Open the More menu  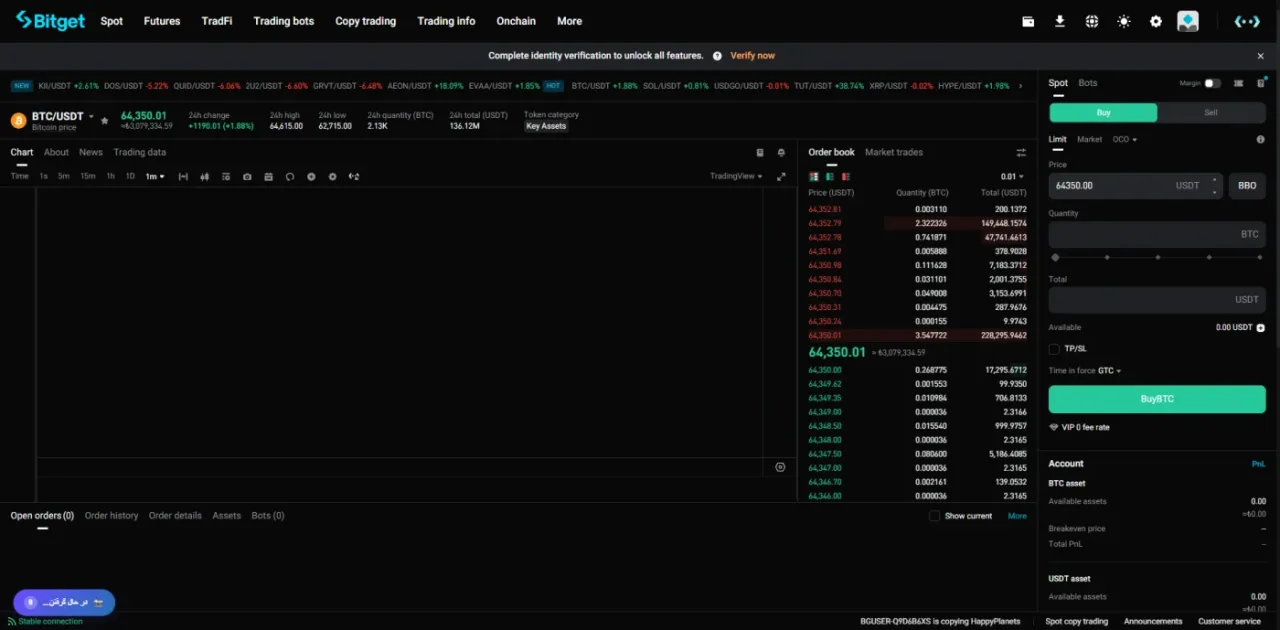(569, 21)
